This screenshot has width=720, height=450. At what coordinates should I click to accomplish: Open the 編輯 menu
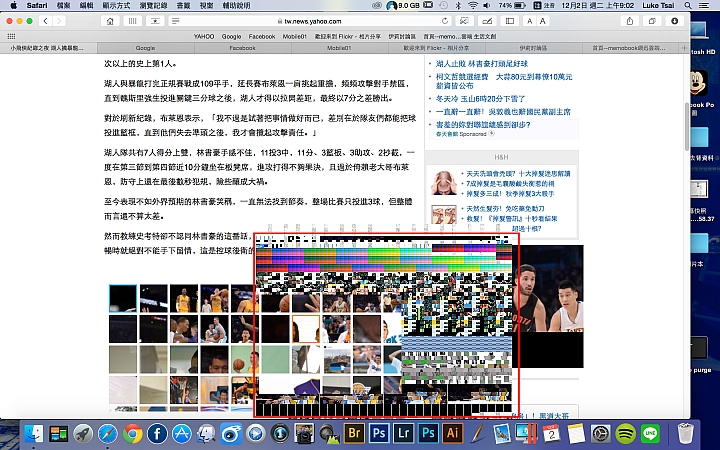click(x=86, y=6)
